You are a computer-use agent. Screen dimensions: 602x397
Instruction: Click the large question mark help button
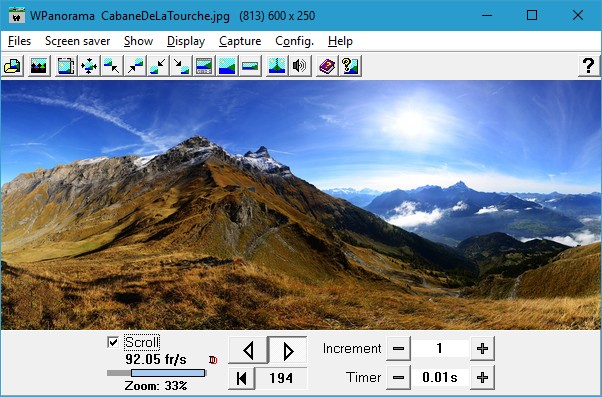589,66
